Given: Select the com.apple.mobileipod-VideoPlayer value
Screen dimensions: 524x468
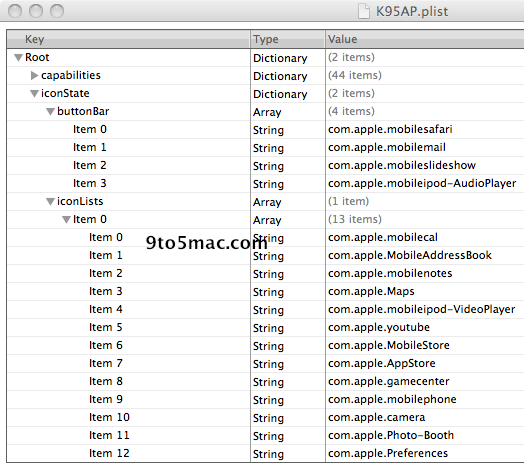Looking at the screenshot, I should [x=421, y=310].
